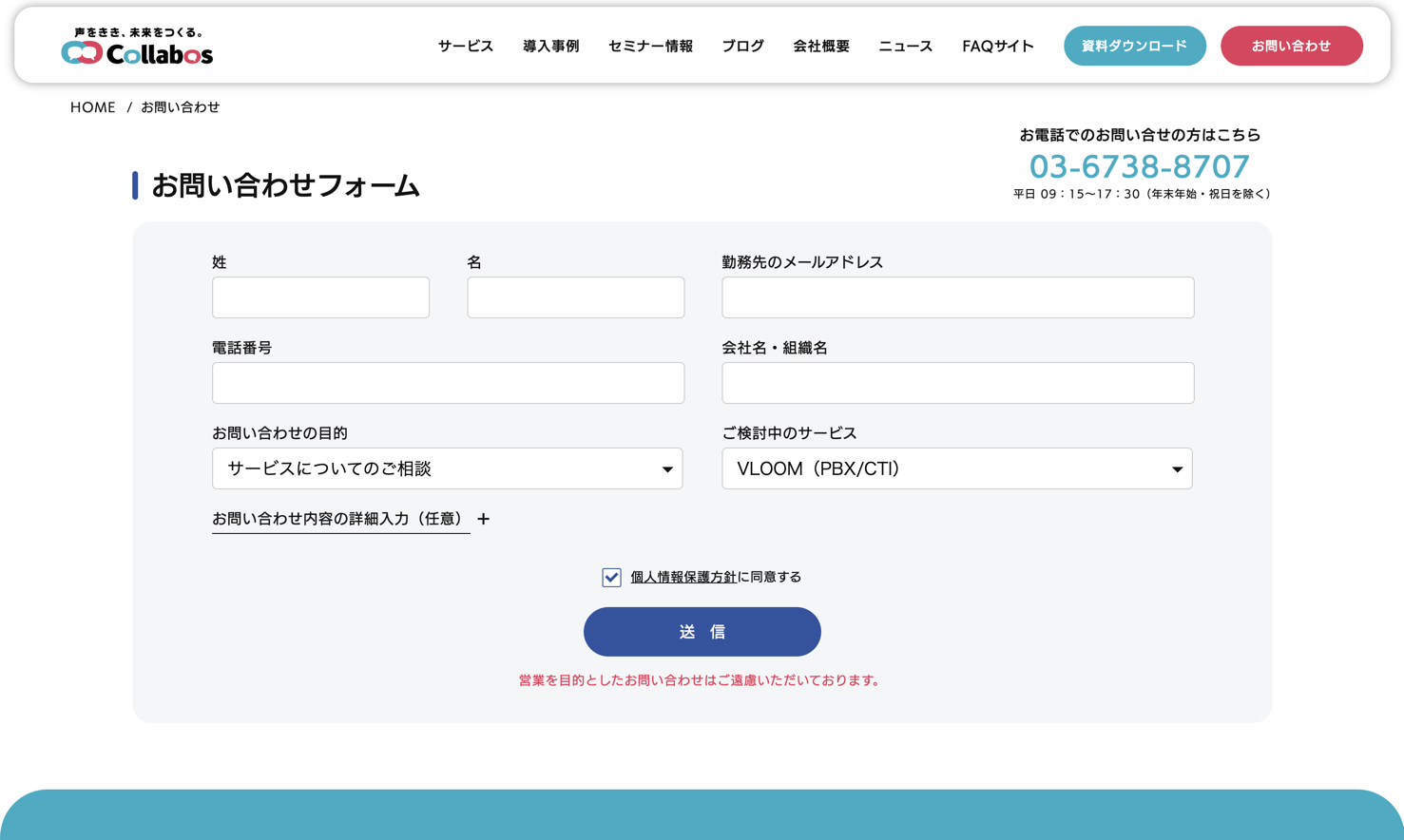Open the ニュース menu item
Screen dimensions: 1404x840
point(905,46)
